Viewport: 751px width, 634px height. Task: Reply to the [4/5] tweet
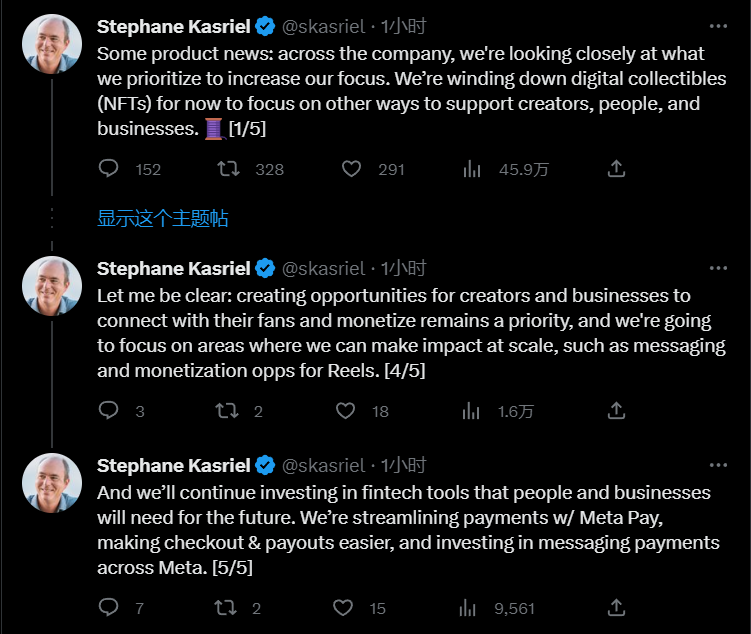pyautogui.click(x=109, y=410)
